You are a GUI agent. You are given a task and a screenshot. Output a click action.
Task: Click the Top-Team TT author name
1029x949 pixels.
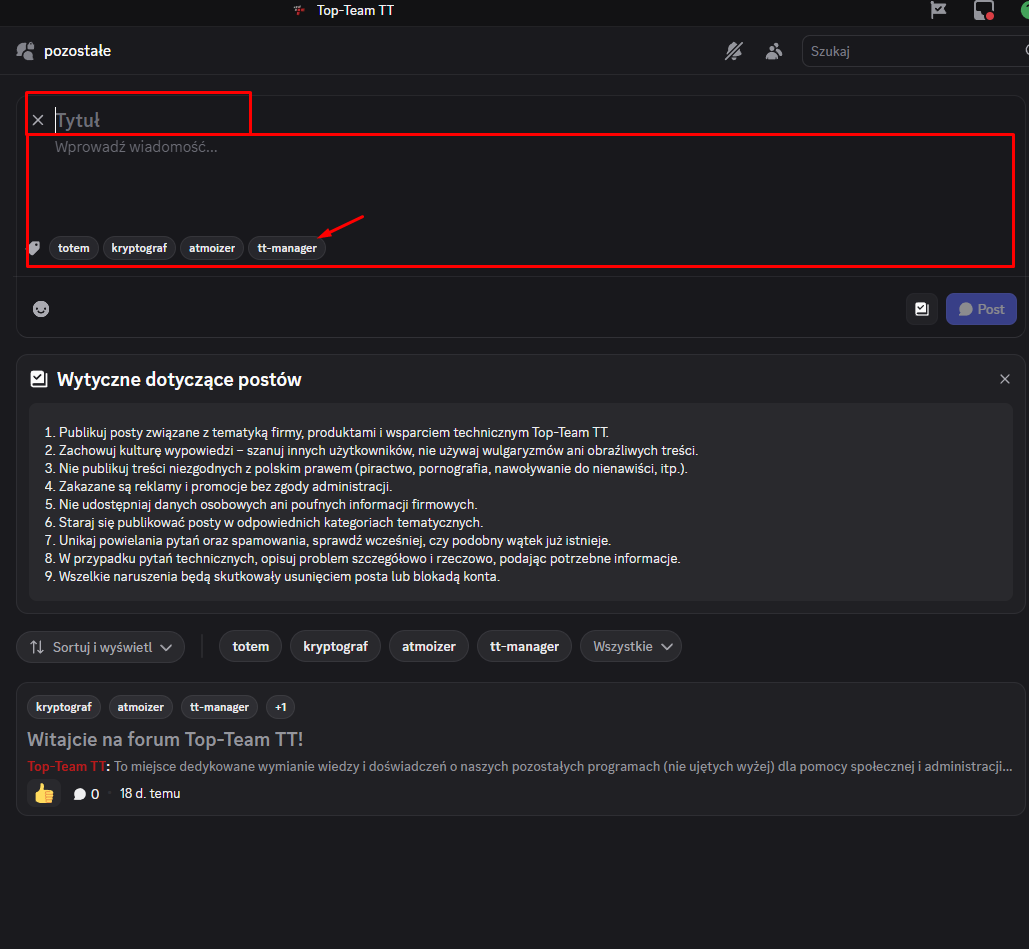click(x=67, y=767)
